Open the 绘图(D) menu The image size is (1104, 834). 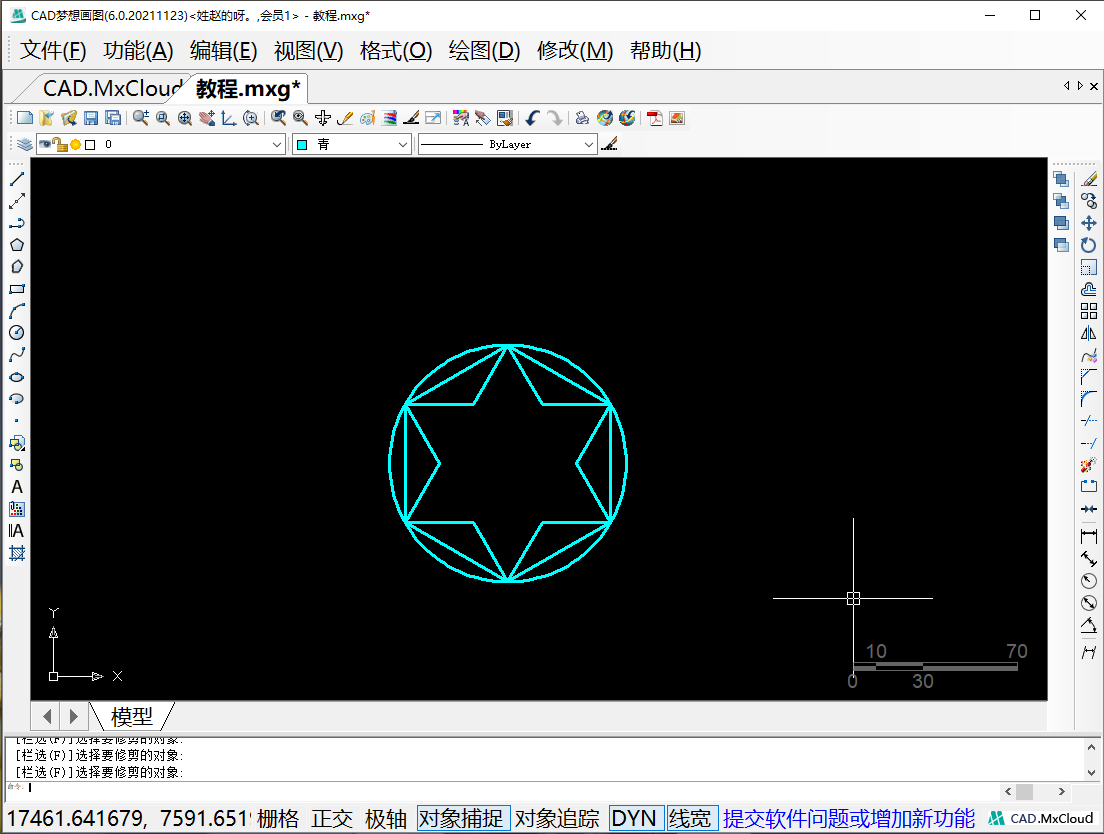coord(484,51)
